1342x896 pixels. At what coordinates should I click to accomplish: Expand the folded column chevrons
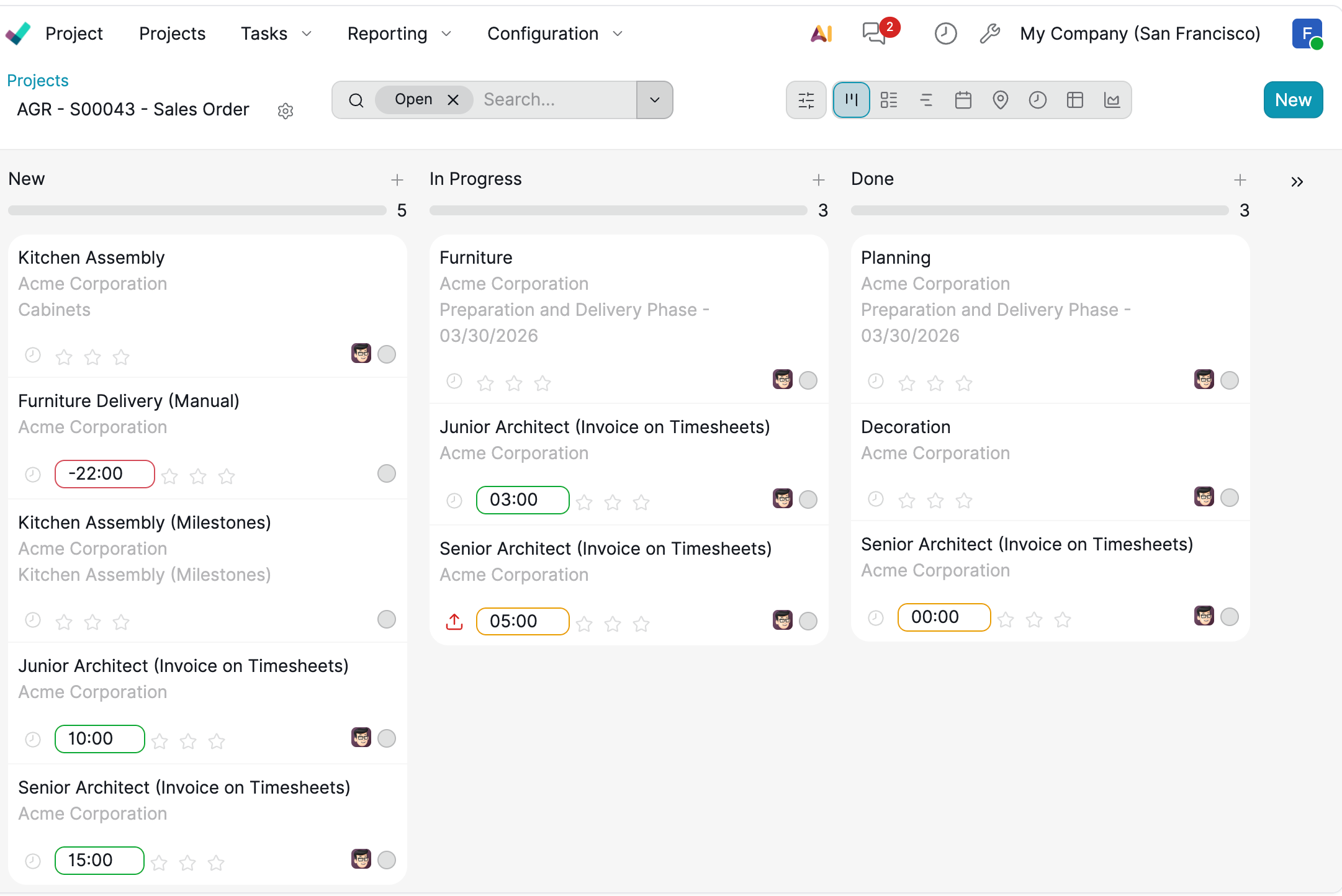coord(1297,182)
